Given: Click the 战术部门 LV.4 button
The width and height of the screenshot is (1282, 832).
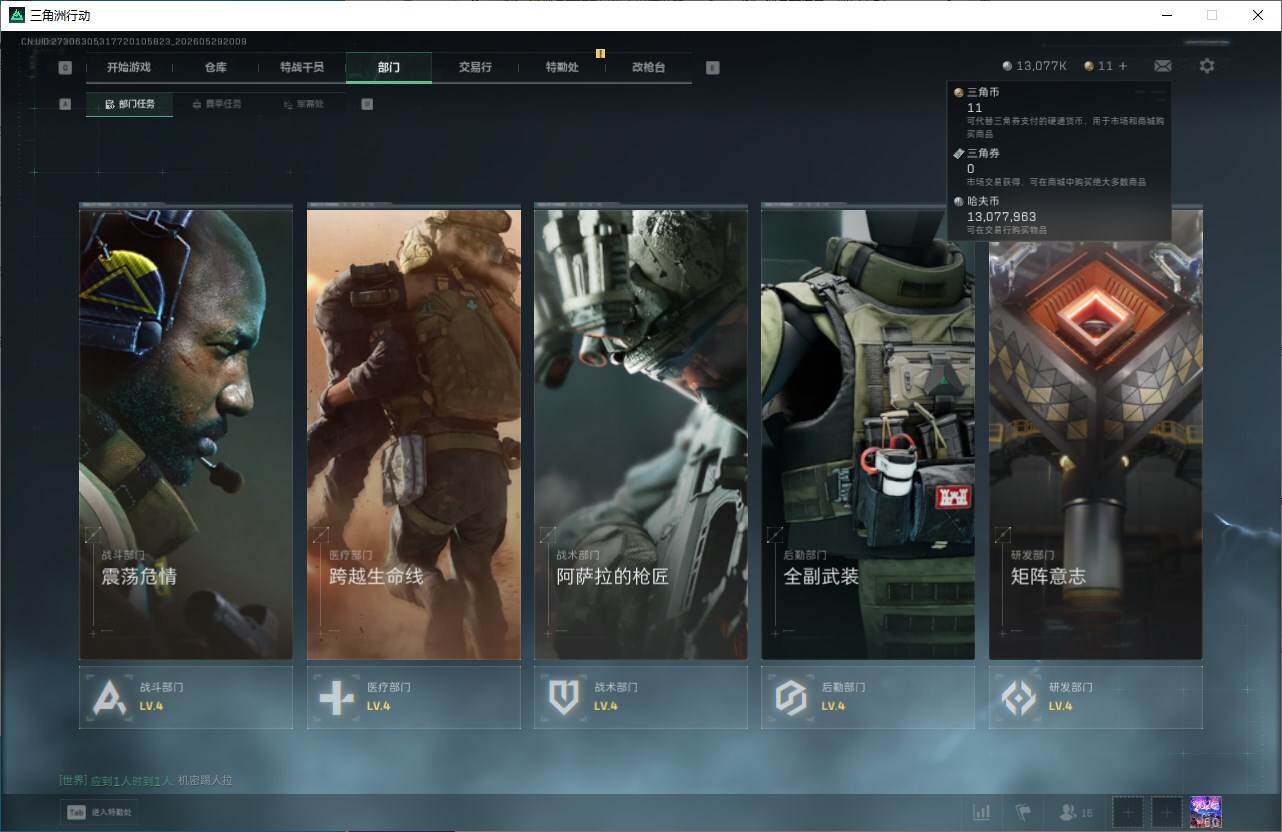Looking at the screenshot, I should tap(641, 697).
